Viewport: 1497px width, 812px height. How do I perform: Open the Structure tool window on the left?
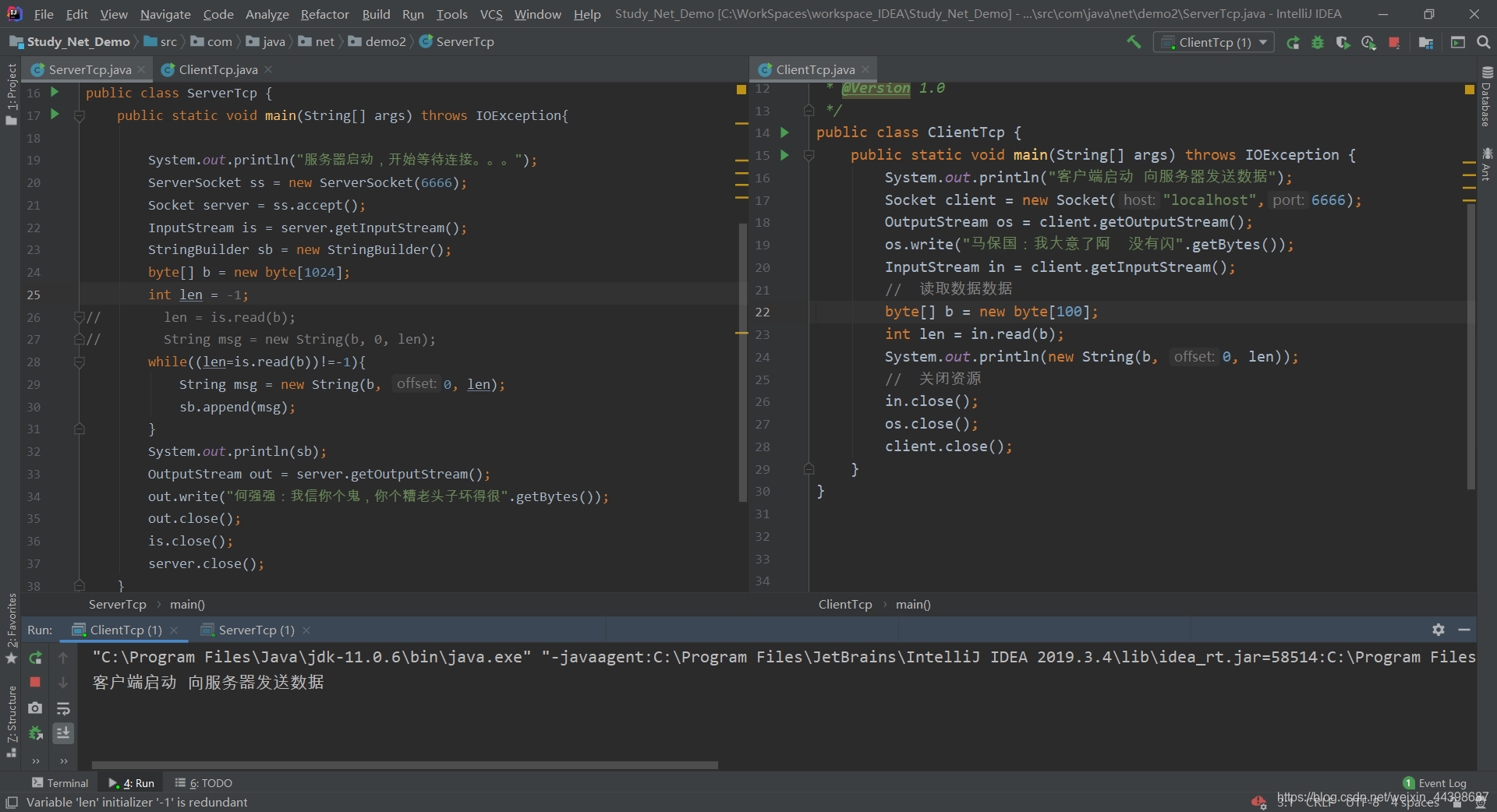click(x=11, y=722)
